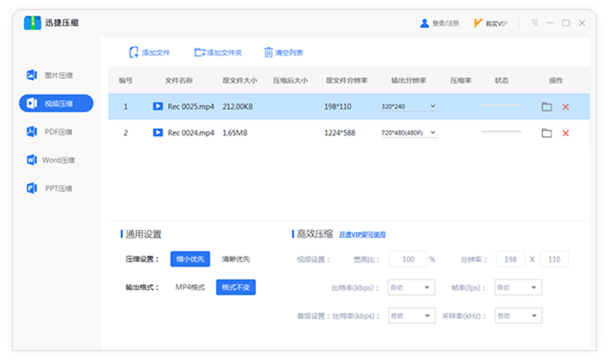This screenshot has height=360, width=610.
Task: Click resolution height field showing 110
Action: [554, 259]
